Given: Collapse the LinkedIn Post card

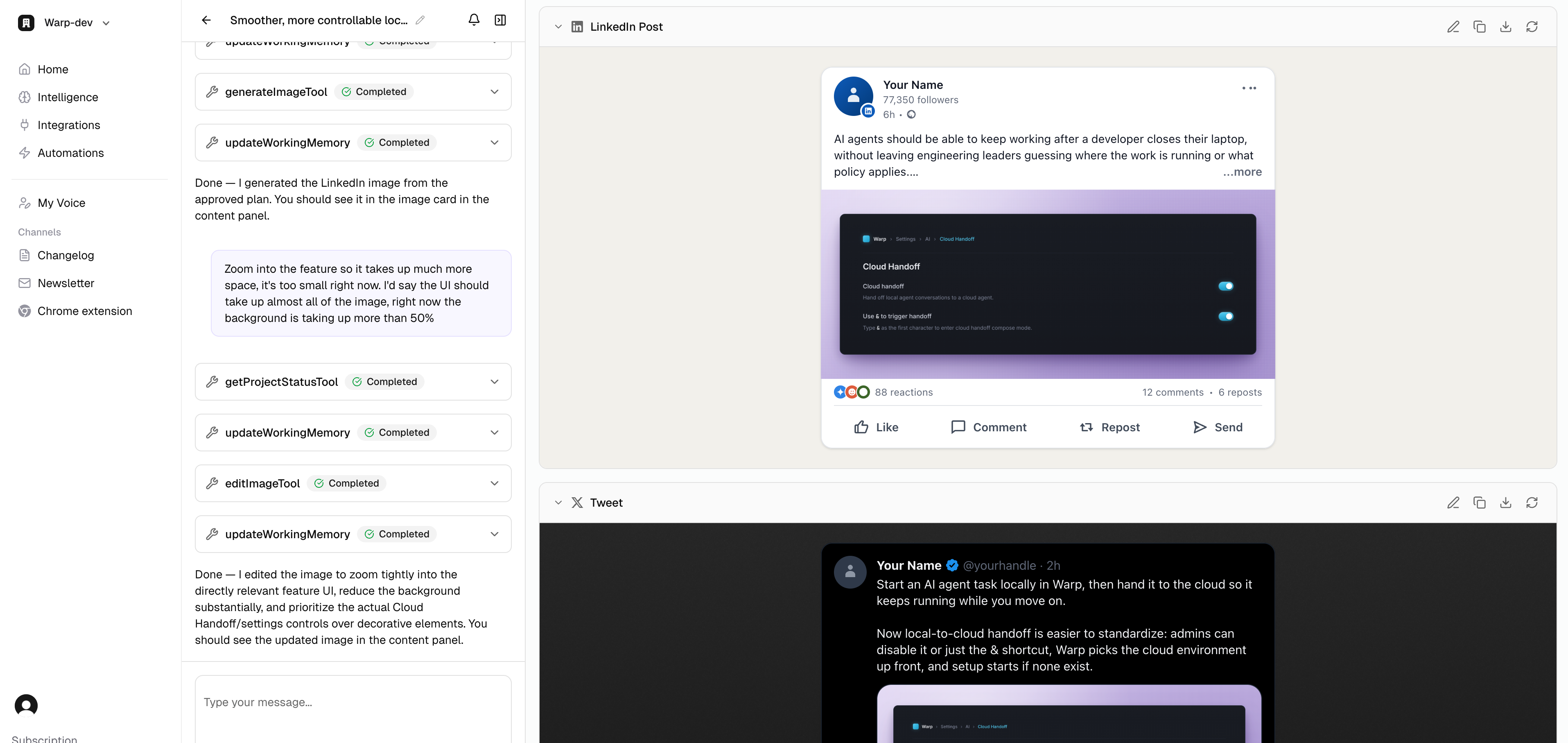Looking at the screenshot, I should pos(558,27).
